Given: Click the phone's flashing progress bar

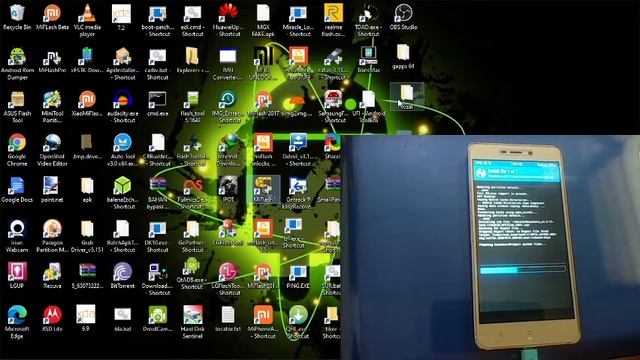Looking at the screenshot, I should coord(522,270).
